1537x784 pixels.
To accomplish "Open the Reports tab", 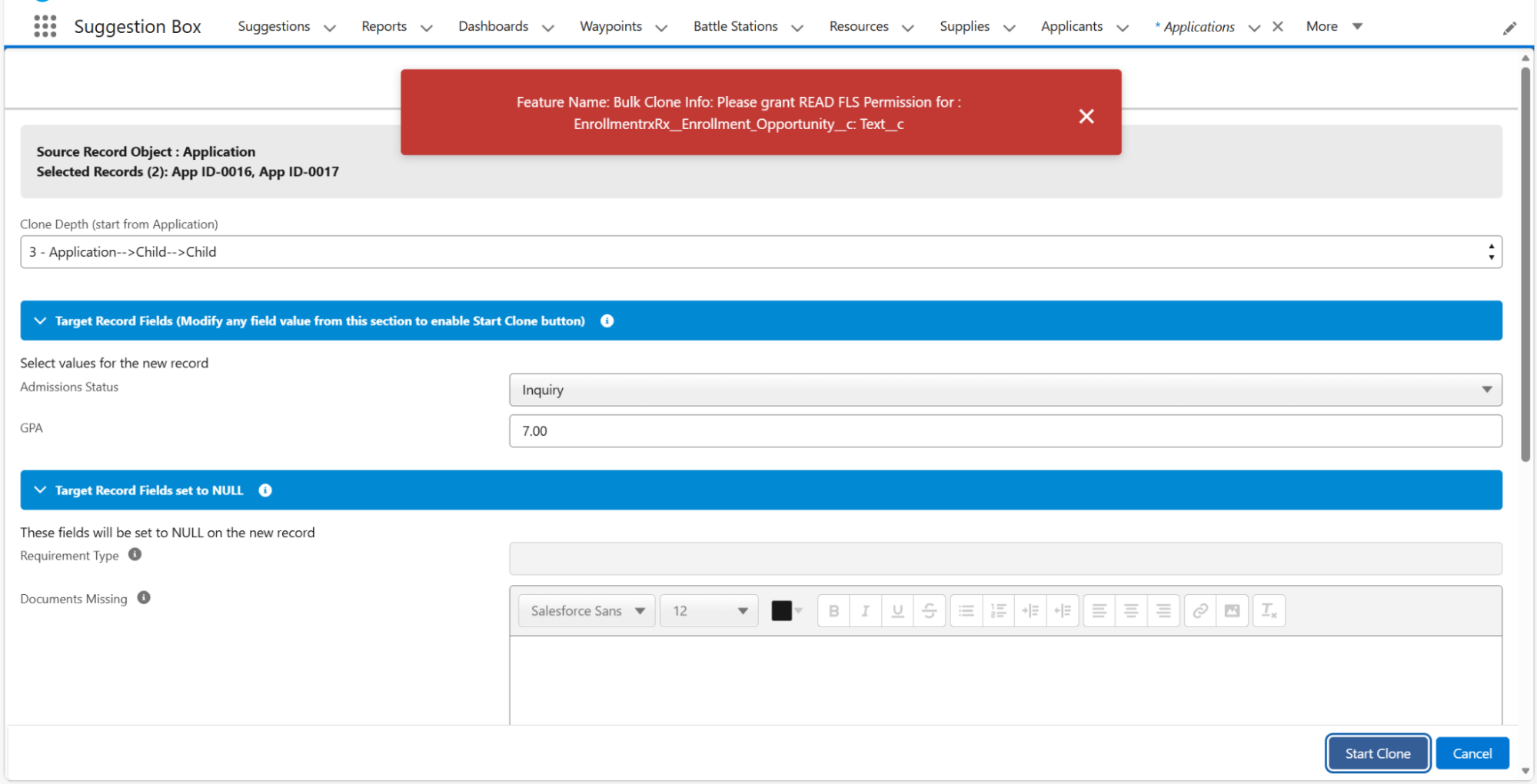I will point(384,27).
